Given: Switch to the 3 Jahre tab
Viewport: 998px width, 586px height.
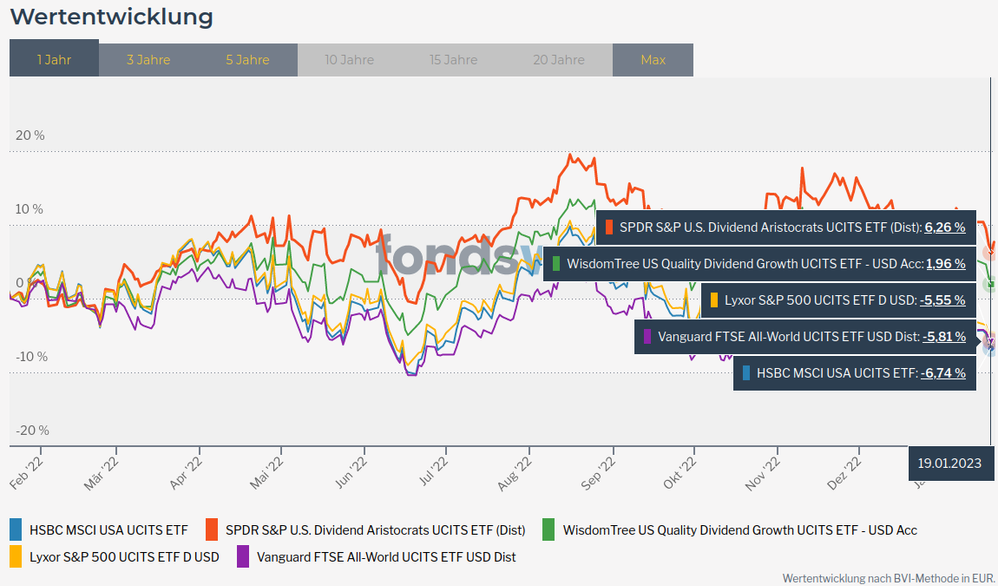Looking at the screenshot, I should 148,60.
